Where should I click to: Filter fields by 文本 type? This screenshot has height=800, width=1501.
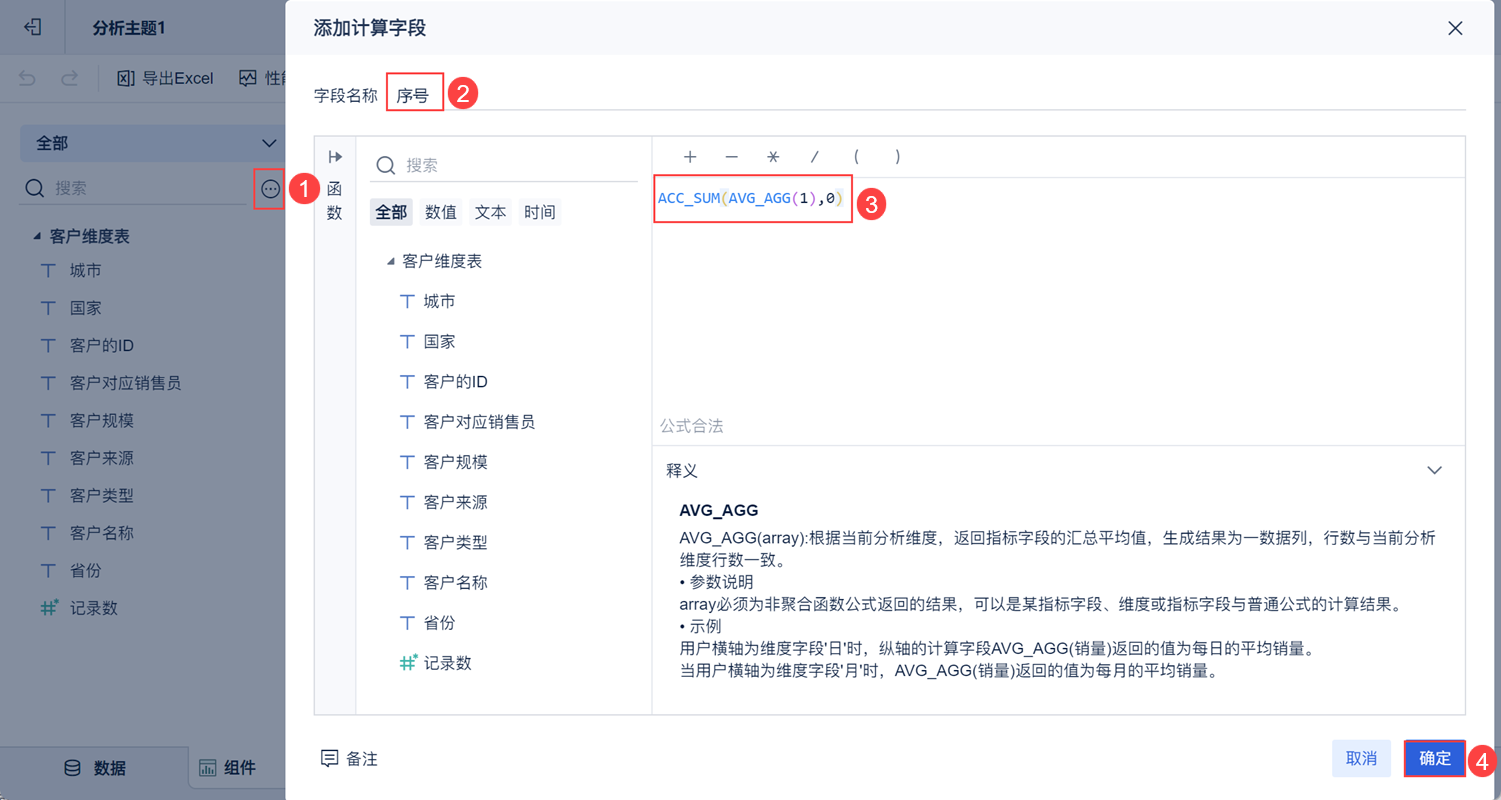click(x=490, y=212)
